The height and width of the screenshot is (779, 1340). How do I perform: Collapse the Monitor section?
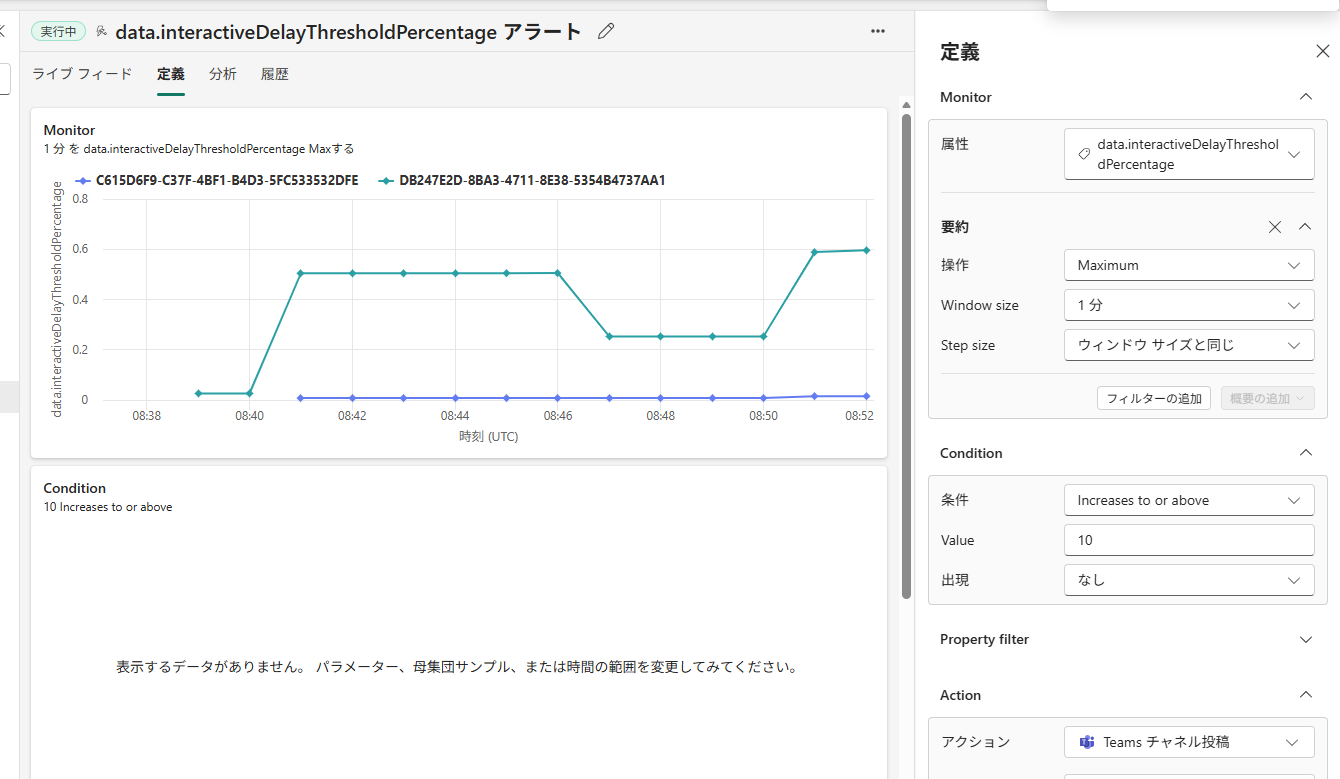click(1305, 97)
